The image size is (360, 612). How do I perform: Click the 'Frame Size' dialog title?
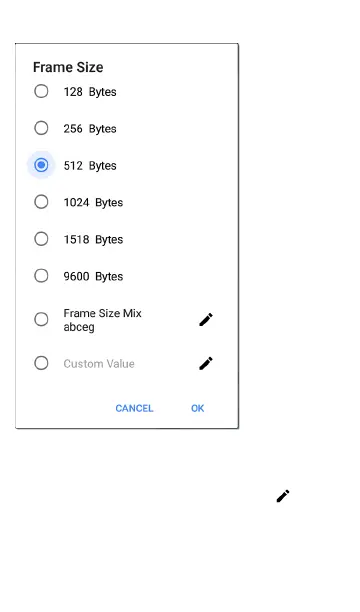[68, 67]
